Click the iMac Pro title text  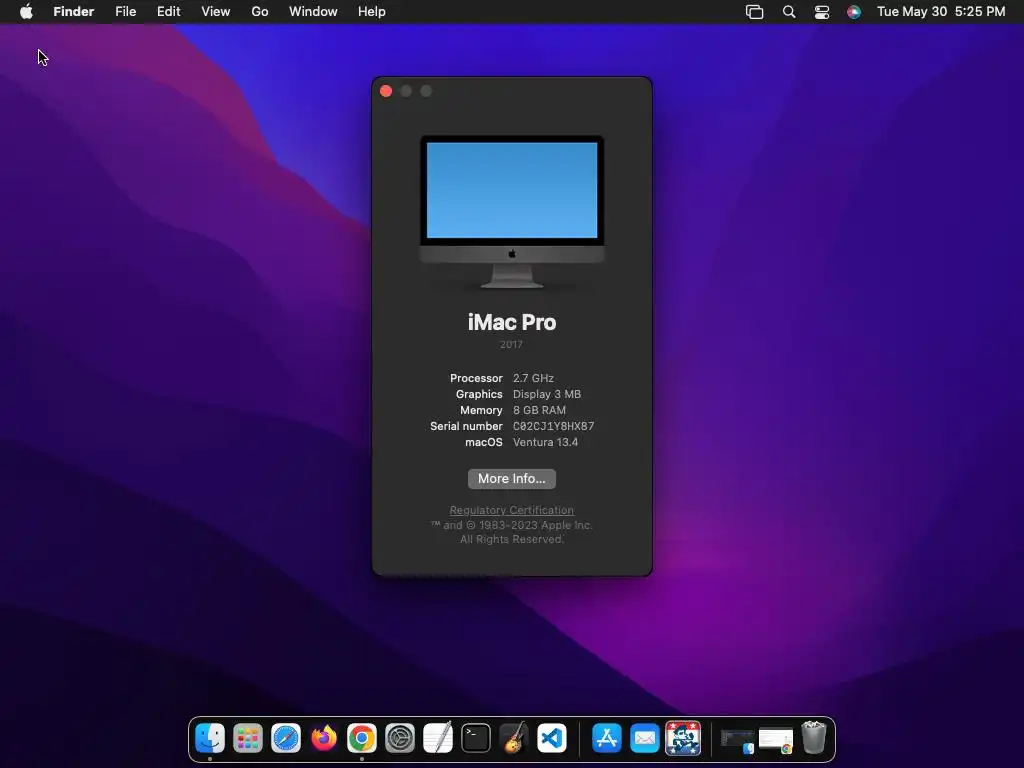[x=512, y=322]
